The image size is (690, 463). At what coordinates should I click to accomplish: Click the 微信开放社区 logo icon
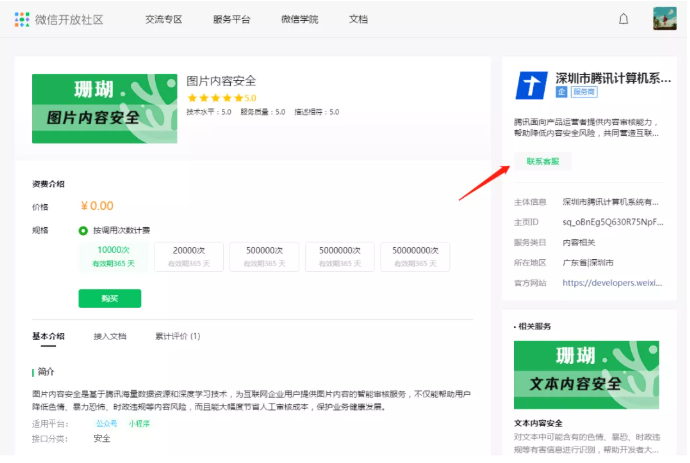point(22,19)
